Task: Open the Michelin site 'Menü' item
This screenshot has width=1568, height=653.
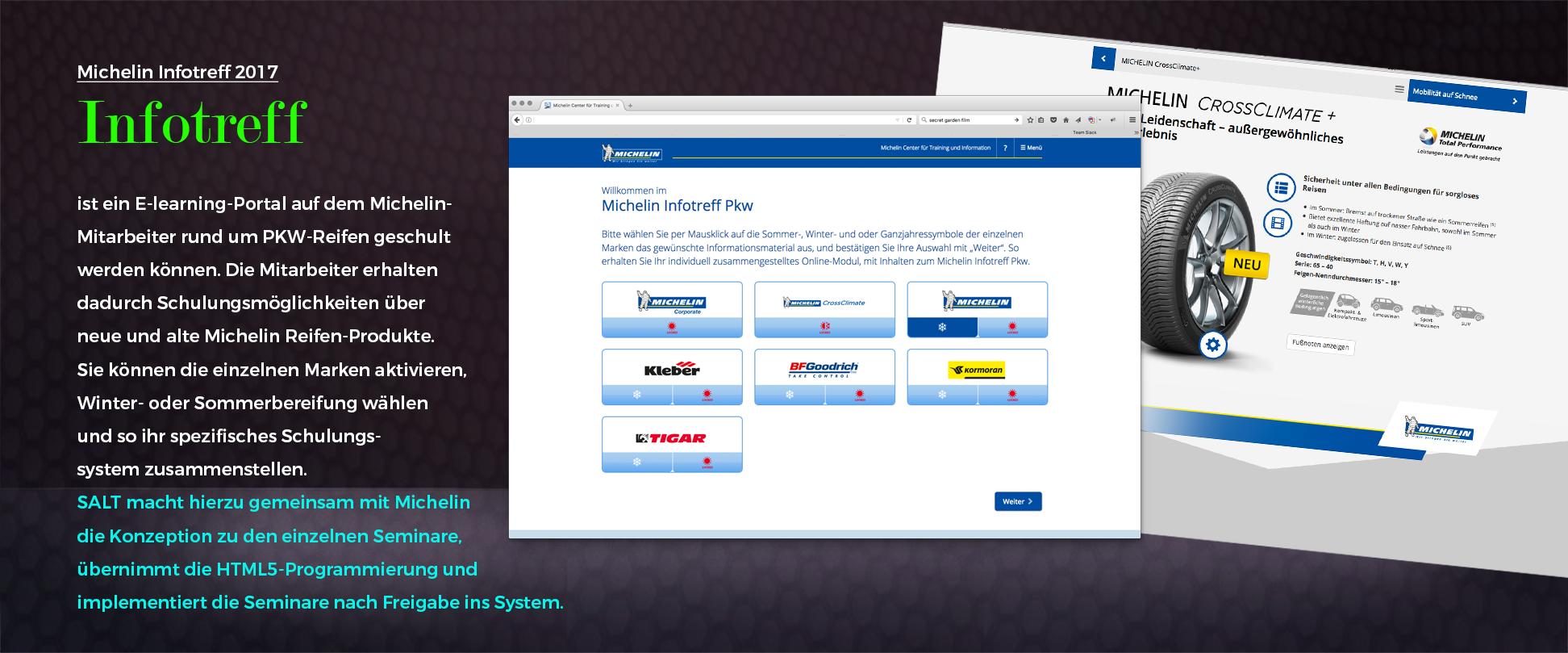Action: (1031, 148)
